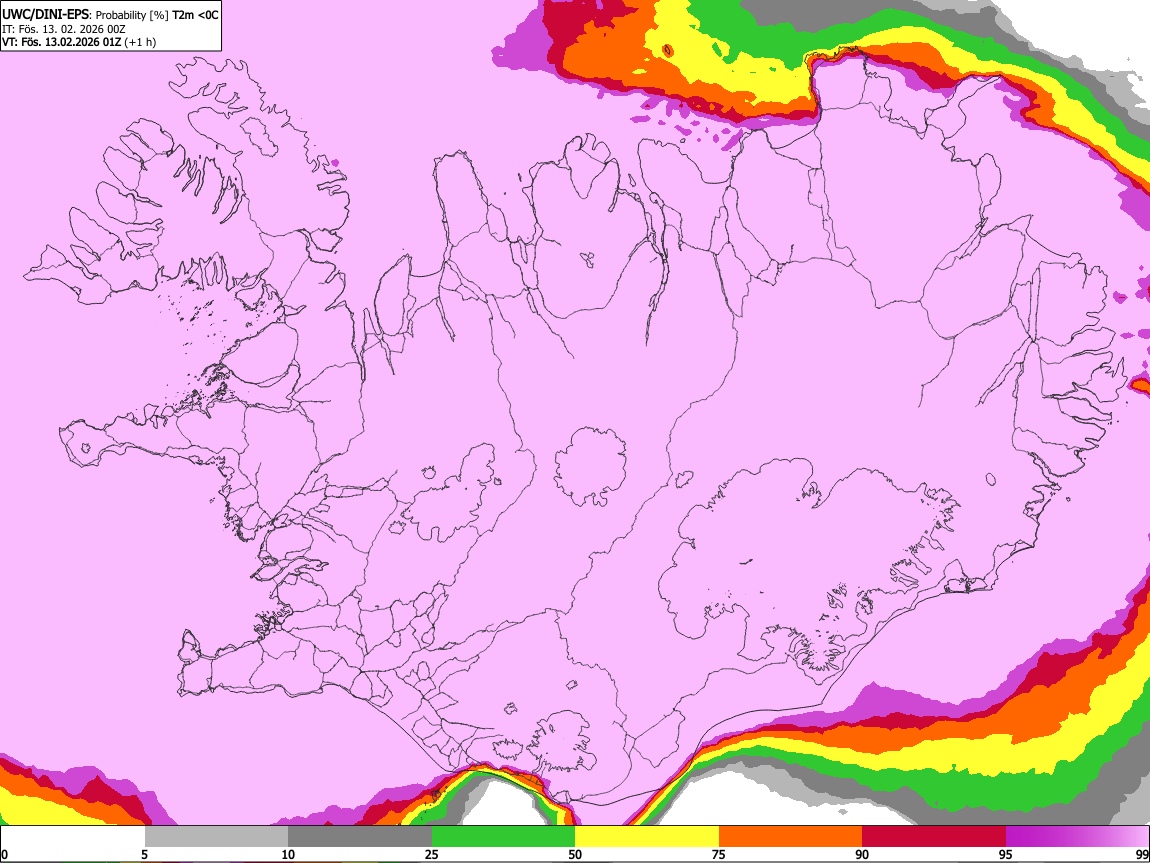Viewport: 1150px width, 863px height.
Task: Click the 'T2m <0C' parameter label
Action: (x=194, y=15)
